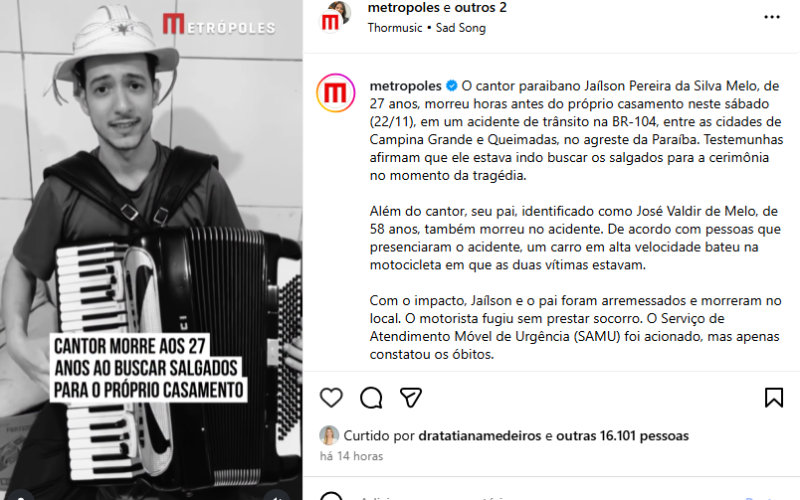Click the metropoles avatar beside the caption
800x500 pixels.
[336, 93]
